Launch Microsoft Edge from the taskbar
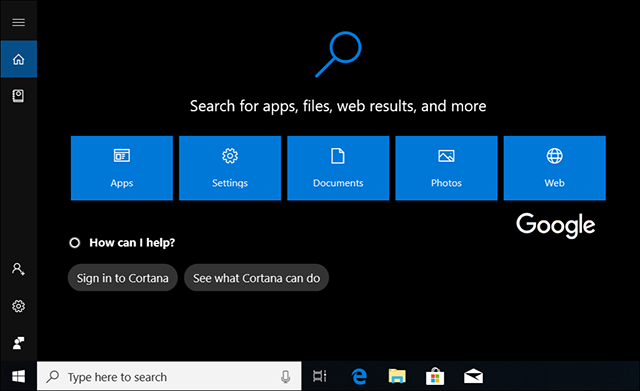 (359, 376)
